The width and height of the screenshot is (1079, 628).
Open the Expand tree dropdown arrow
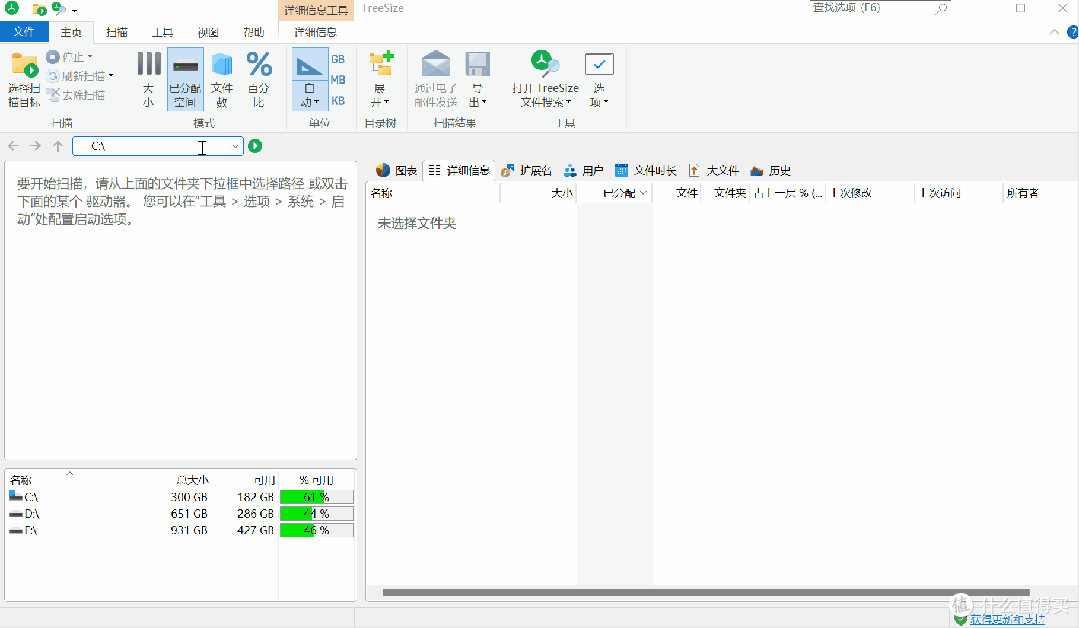point(387,102)
